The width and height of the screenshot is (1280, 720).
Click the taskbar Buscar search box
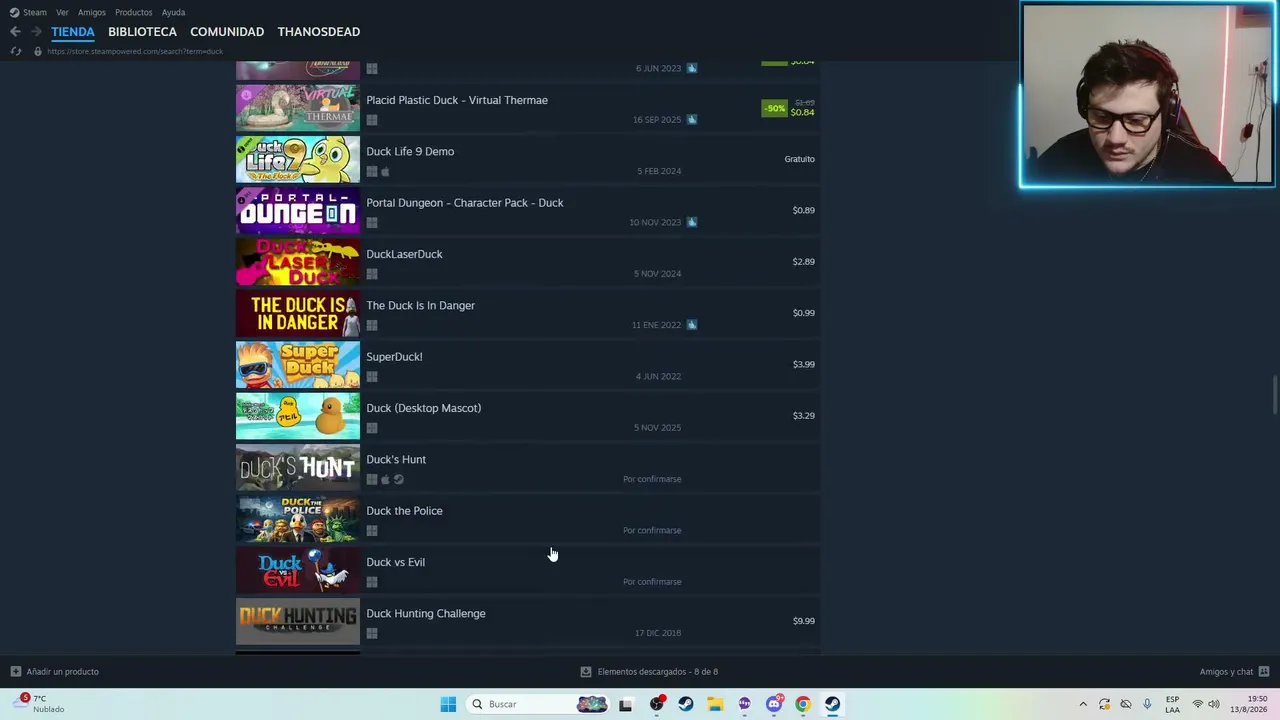tap(539, 704)
